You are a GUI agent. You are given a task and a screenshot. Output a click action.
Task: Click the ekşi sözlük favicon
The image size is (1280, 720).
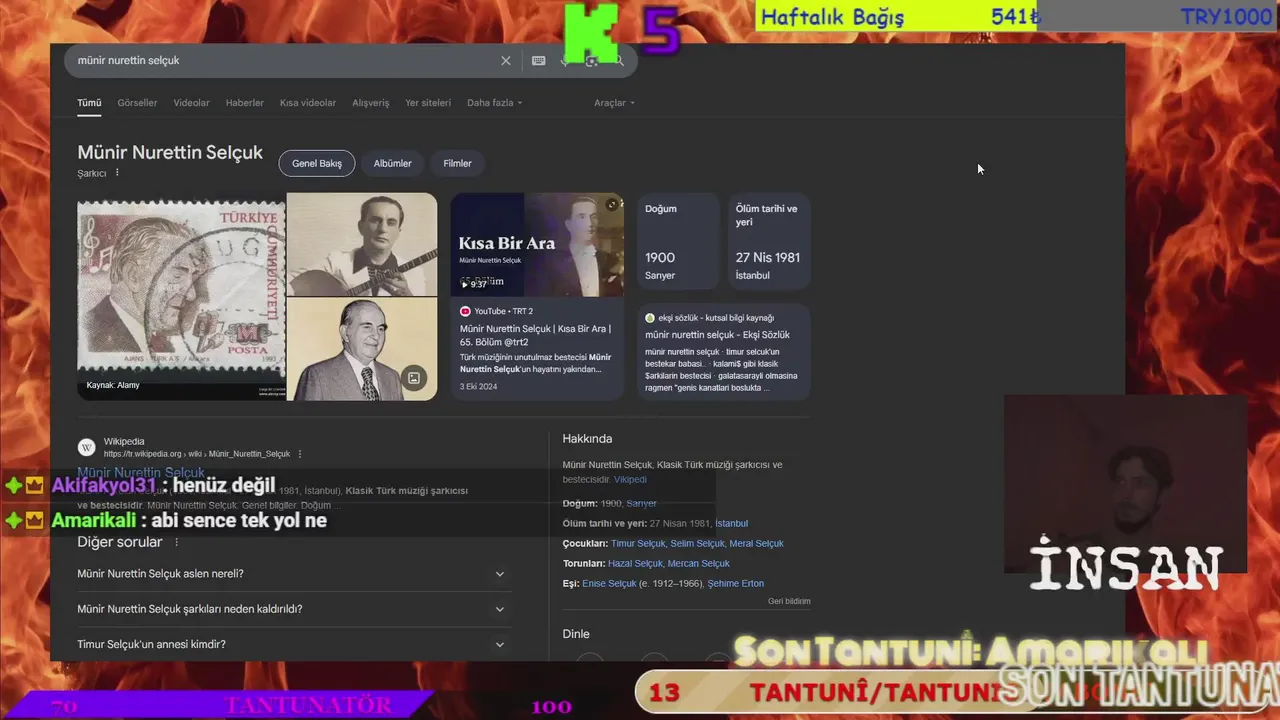(650, 318)
